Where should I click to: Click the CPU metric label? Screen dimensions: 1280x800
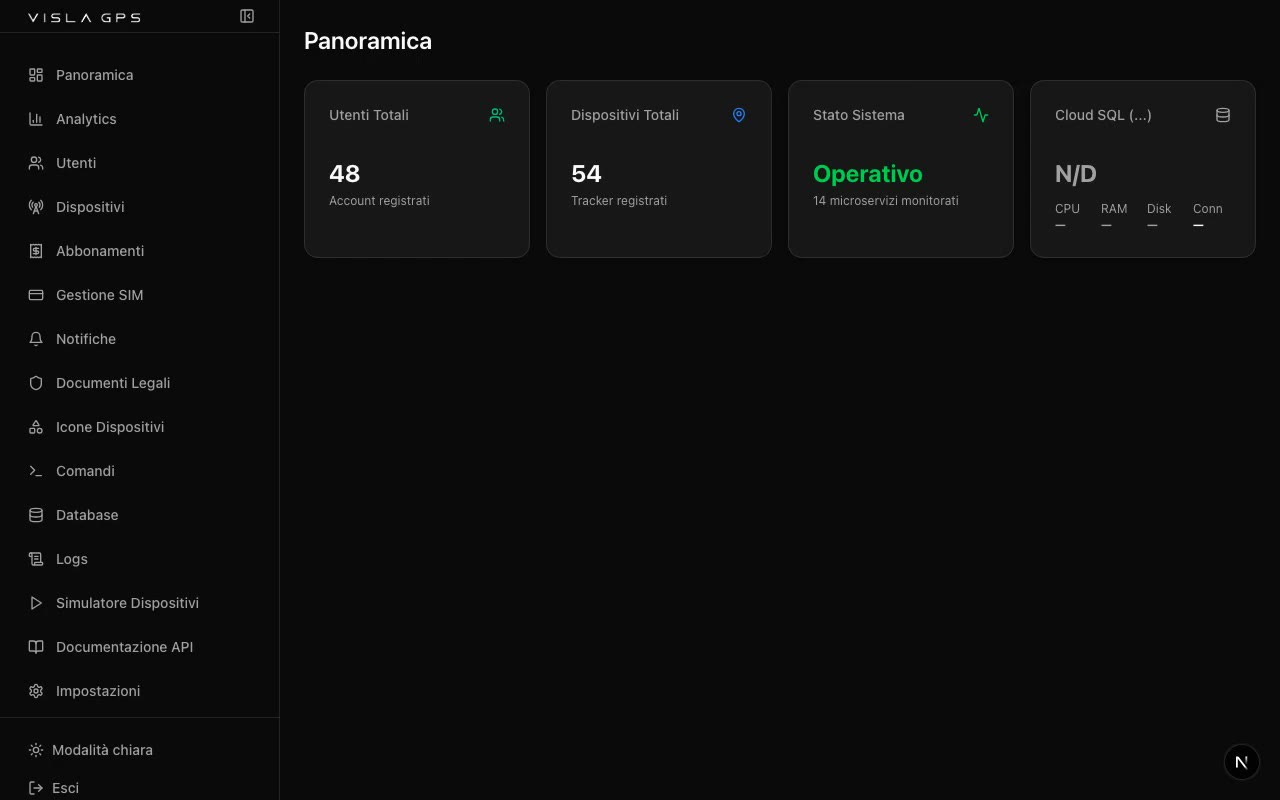pos(1067,209)
